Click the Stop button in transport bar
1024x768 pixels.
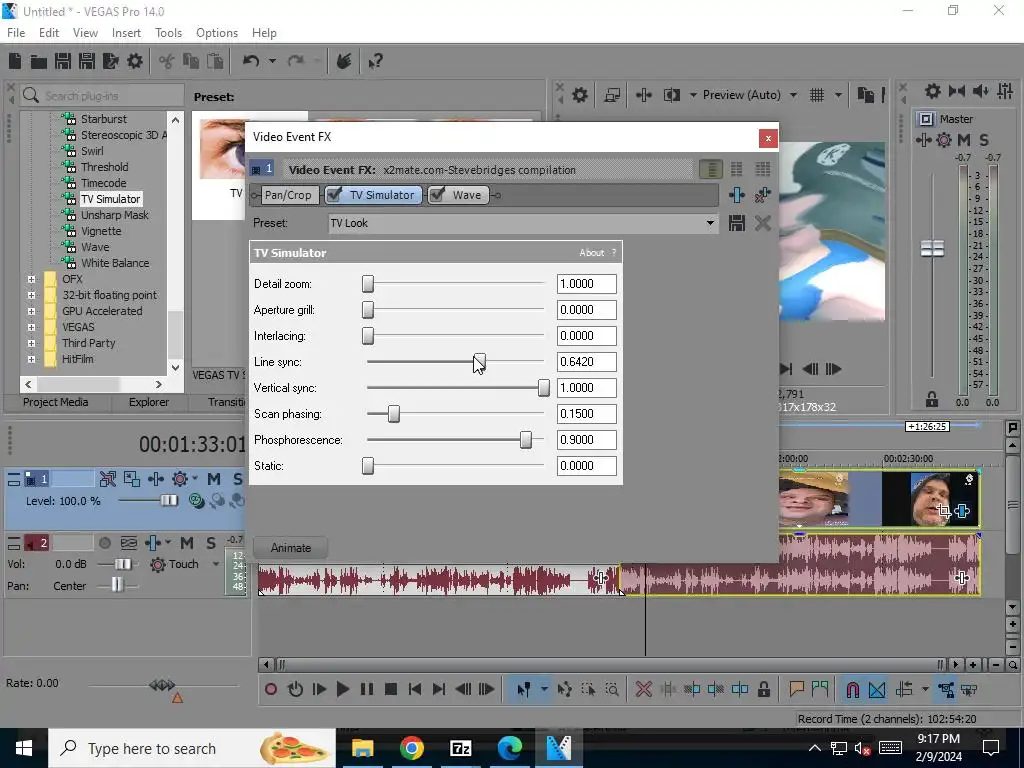pyautogui.click(x=391, y=689)
